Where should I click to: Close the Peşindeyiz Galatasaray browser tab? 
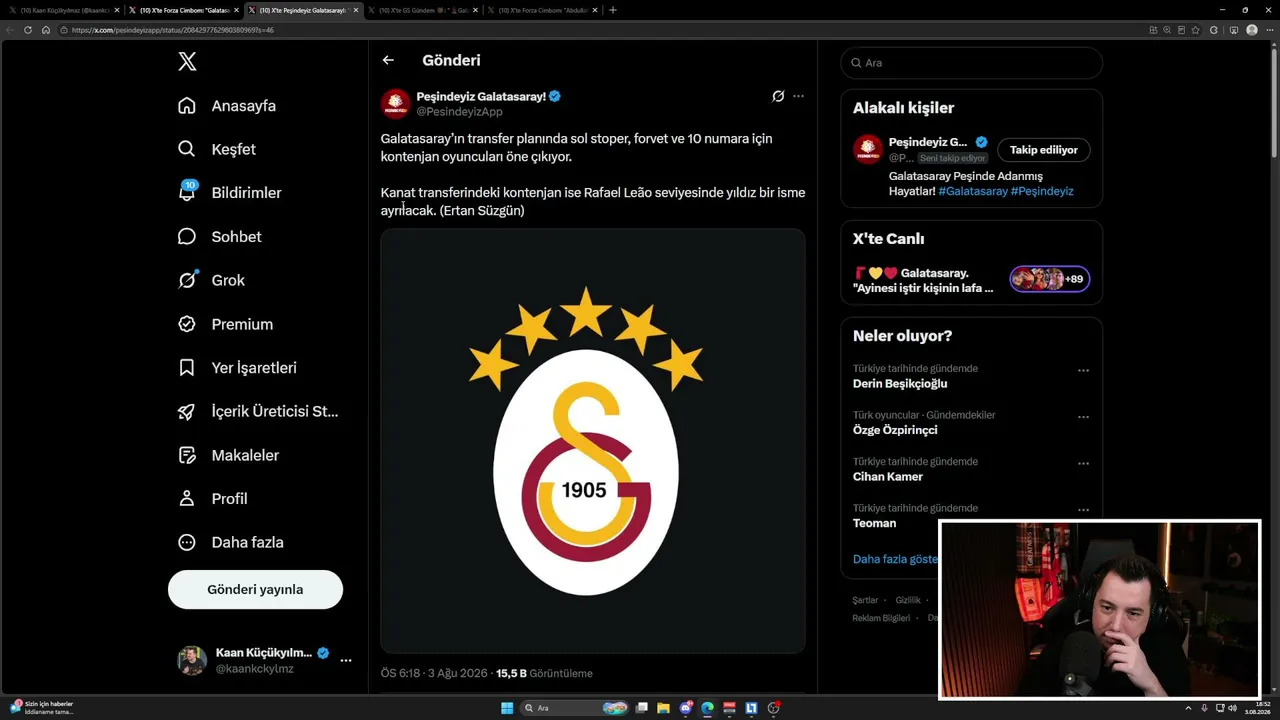click(x=356, y=10)
